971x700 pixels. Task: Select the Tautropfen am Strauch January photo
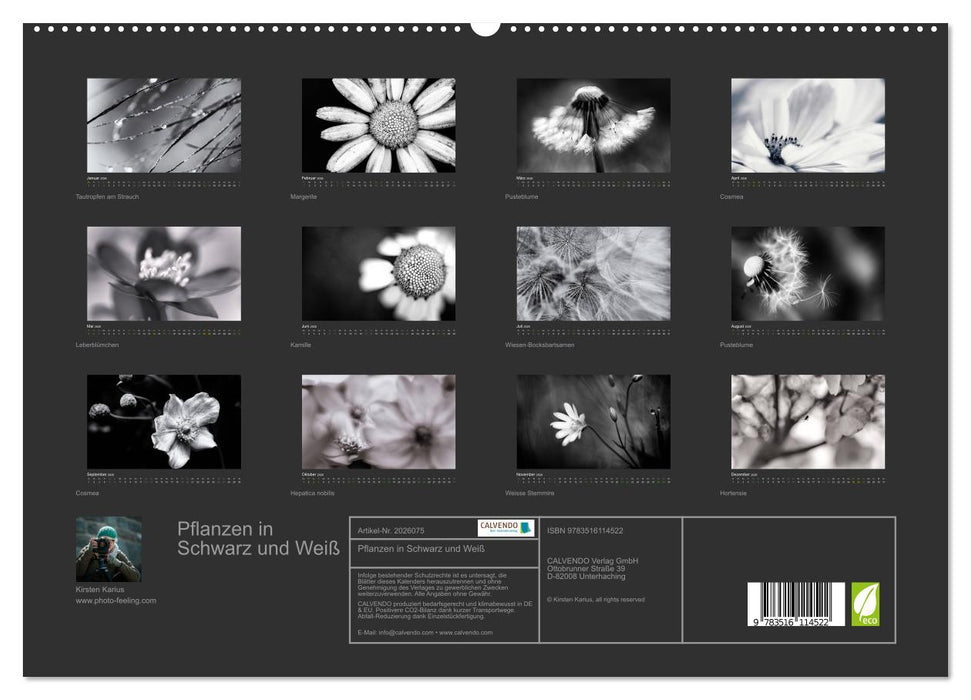tap(163, 125)
